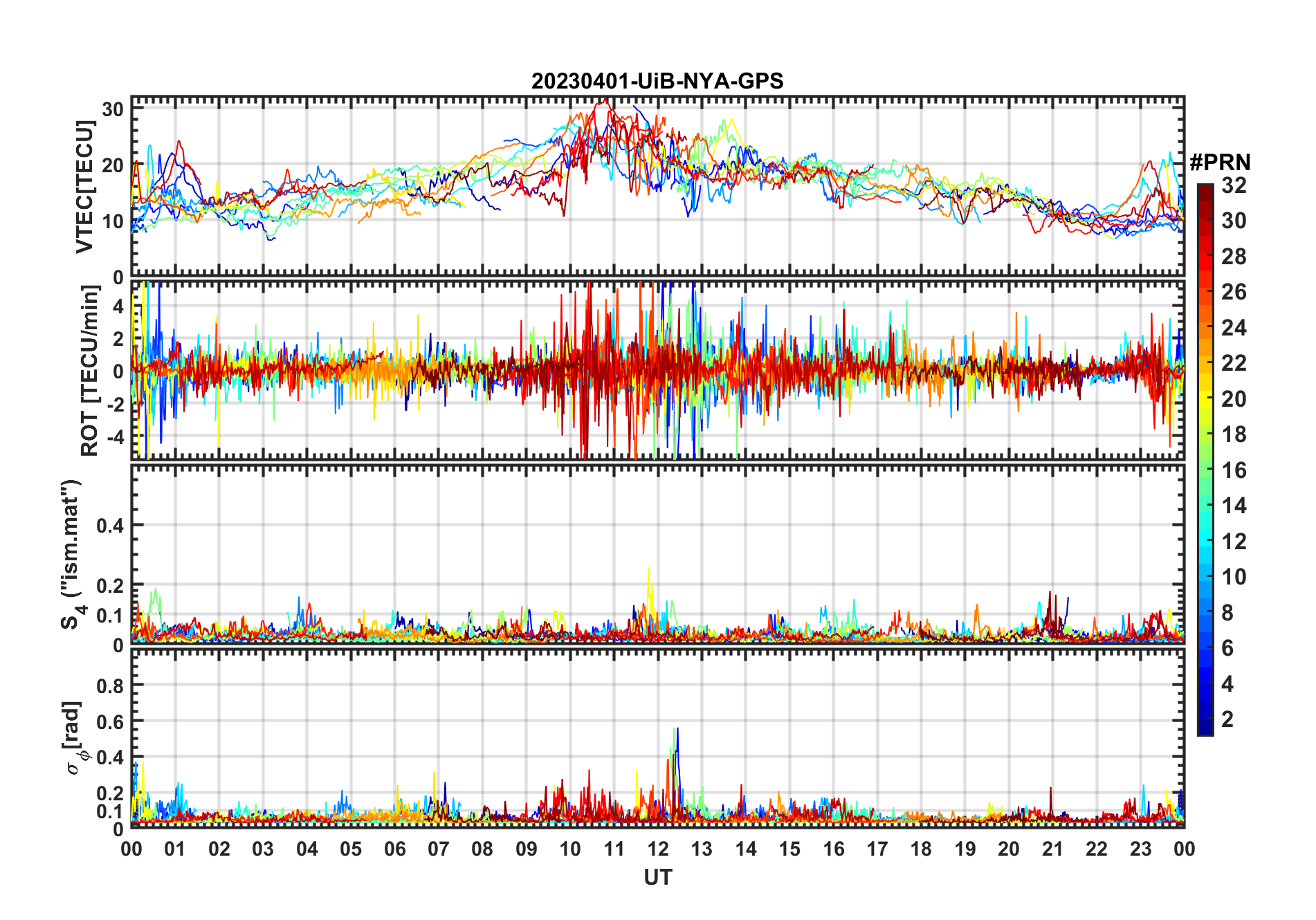Select the ROT [TECU/min] y-axis label

90,371
